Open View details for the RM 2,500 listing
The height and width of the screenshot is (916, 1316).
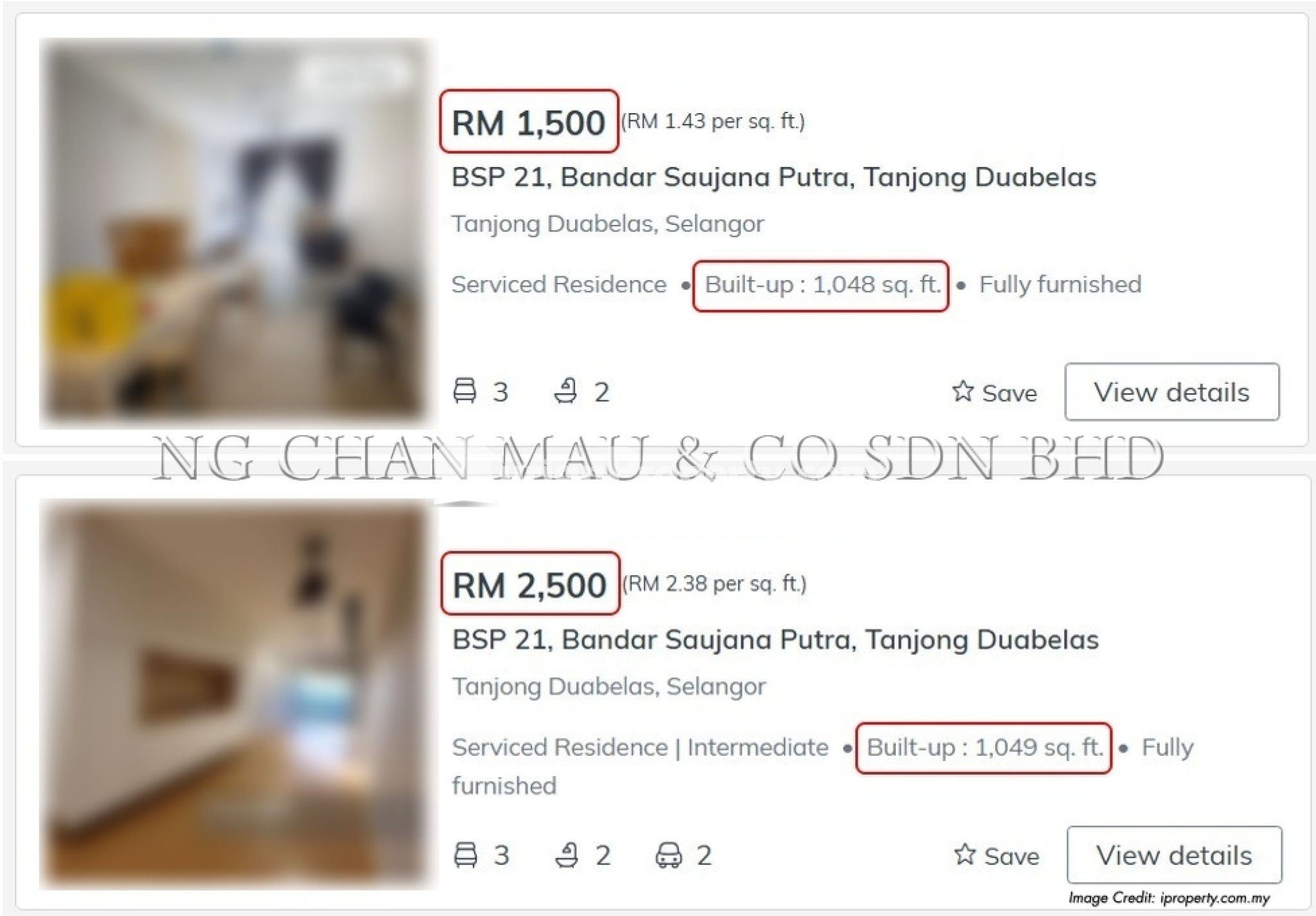pyautogui.click(x=1174, y=855)
